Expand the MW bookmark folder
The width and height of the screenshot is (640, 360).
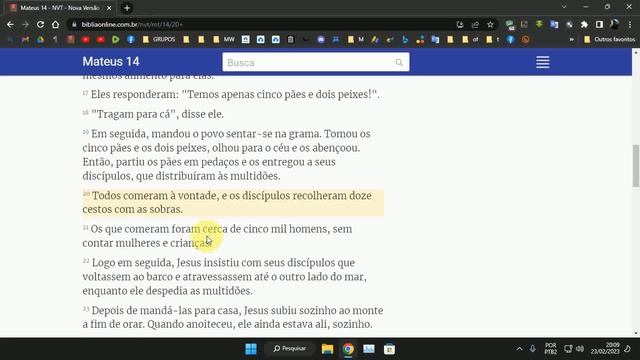pos(224,40)
